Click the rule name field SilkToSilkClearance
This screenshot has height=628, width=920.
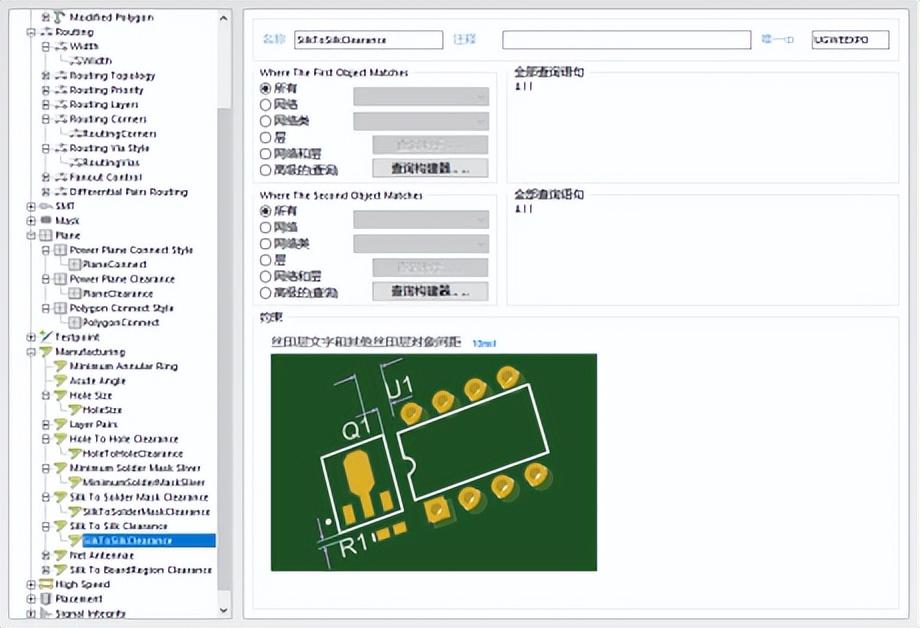[x=367, y=40]
